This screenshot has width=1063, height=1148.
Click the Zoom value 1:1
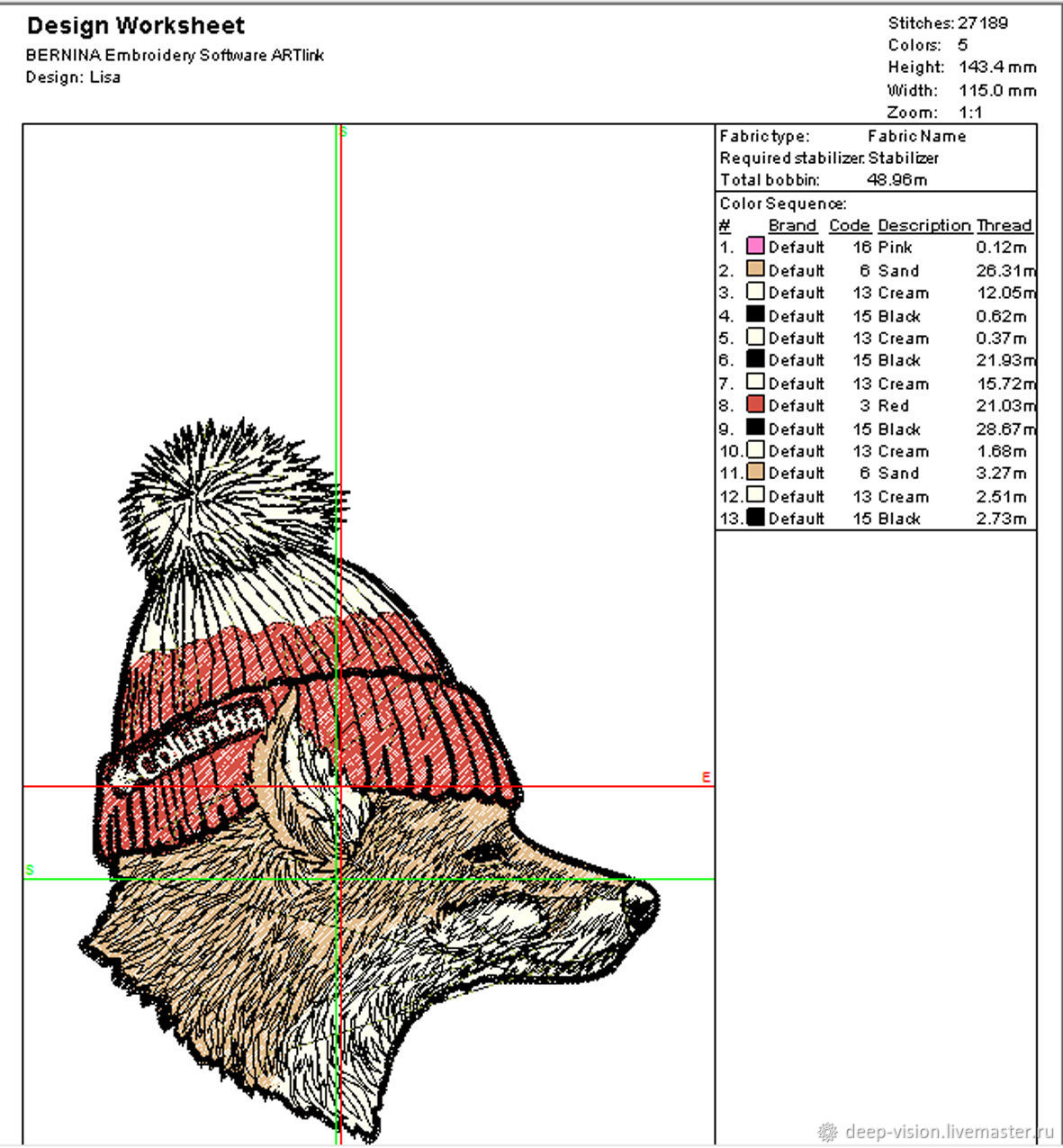(x=970, y=113)
